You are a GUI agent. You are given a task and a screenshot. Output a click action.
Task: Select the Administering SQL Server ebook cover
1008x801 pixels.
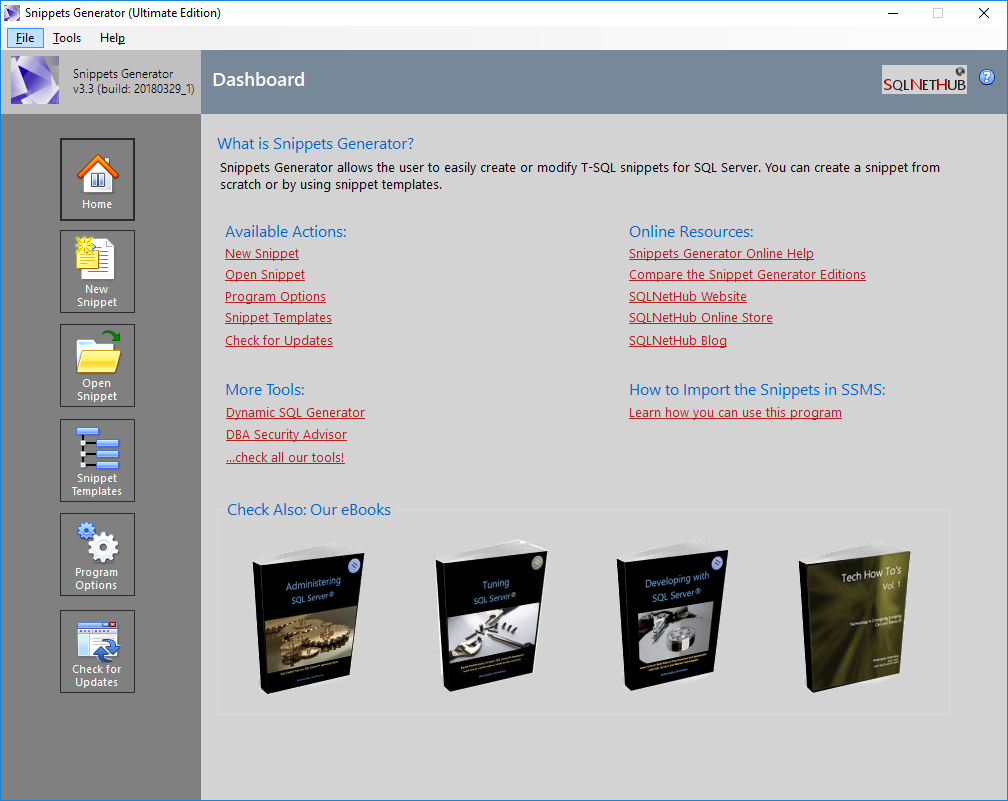[309, 618]
